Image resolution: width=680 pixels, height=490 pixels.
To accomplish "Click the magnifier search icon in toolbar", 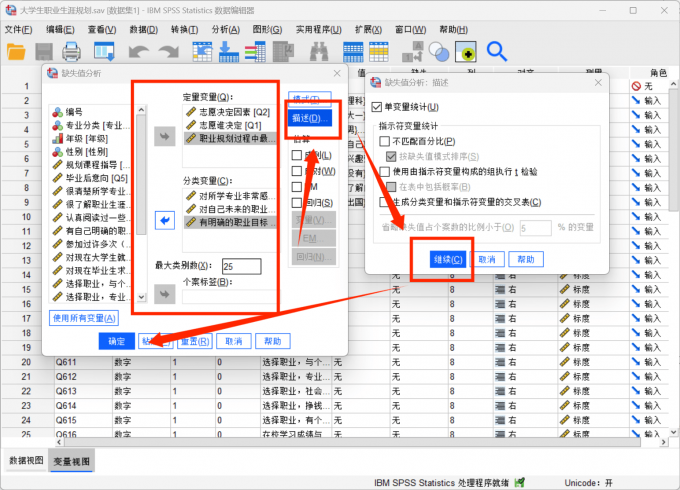I will coord(496,51).
